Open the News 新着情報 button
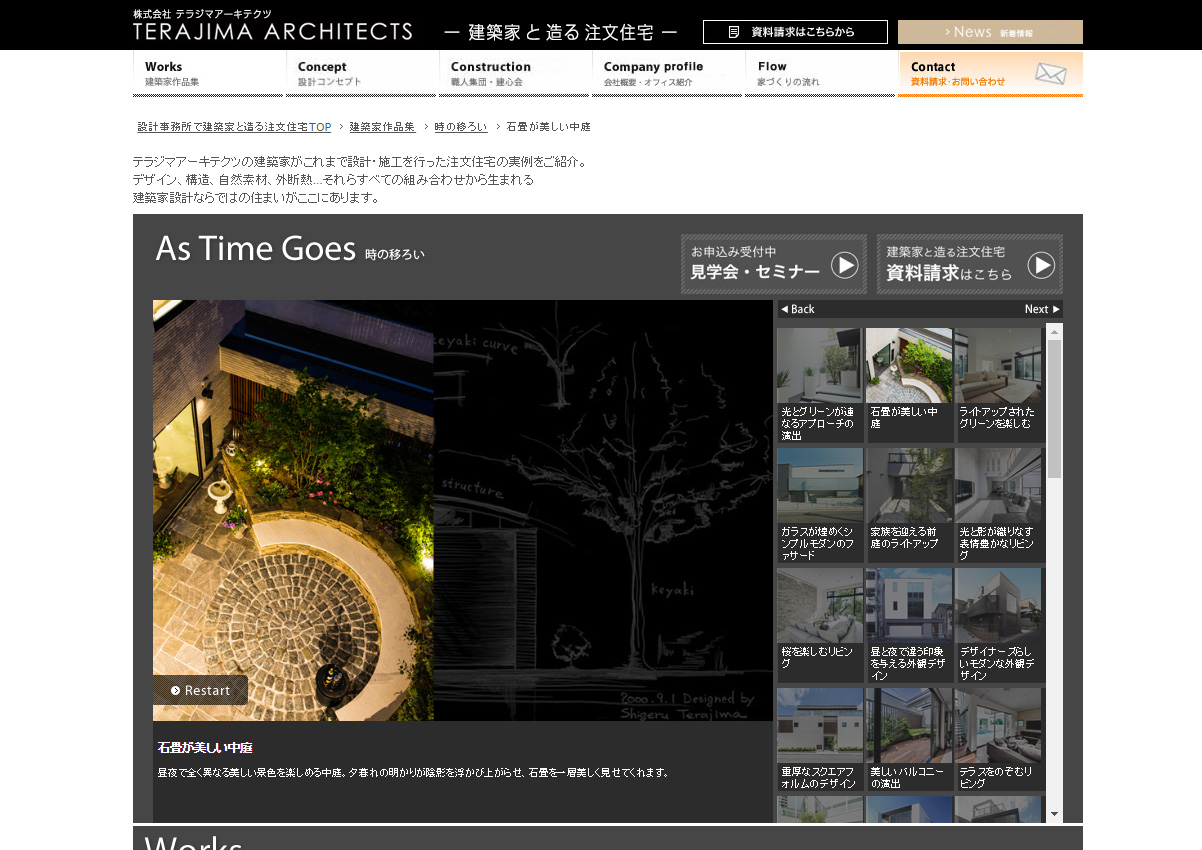This screenshot has height=850, width=1202. (x=990, y=32)
